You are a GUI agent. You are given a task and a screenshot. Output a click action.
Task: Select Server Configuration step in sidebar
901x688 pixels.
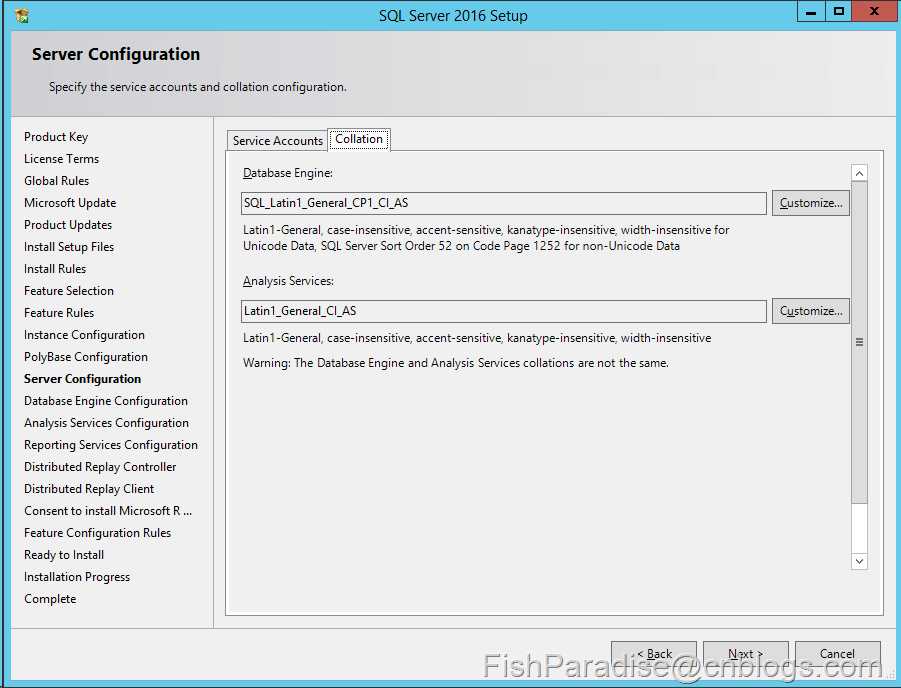(x=83, y=379)
